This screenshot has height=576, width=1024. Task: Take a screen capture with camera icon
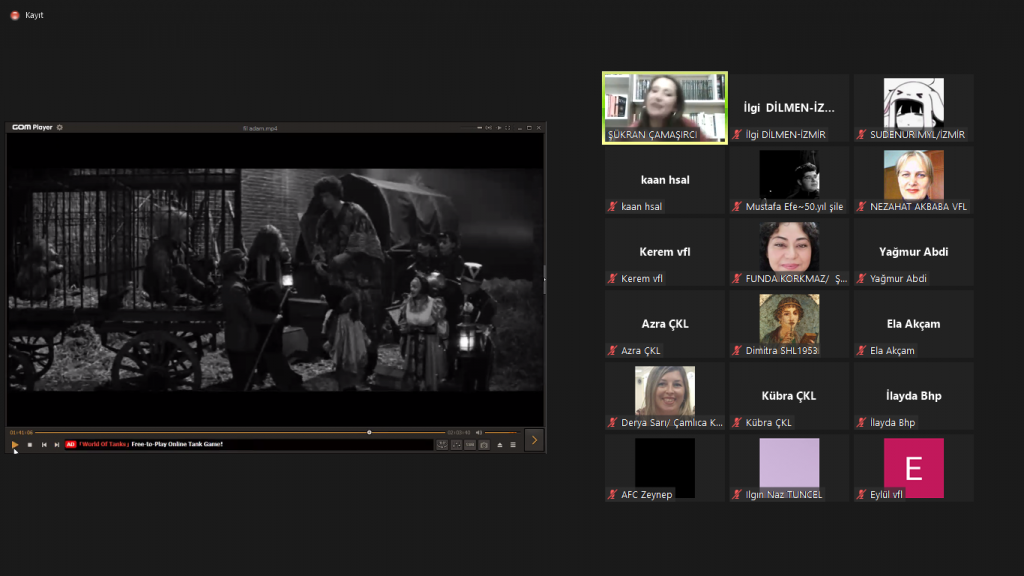[x=484, y=444]
